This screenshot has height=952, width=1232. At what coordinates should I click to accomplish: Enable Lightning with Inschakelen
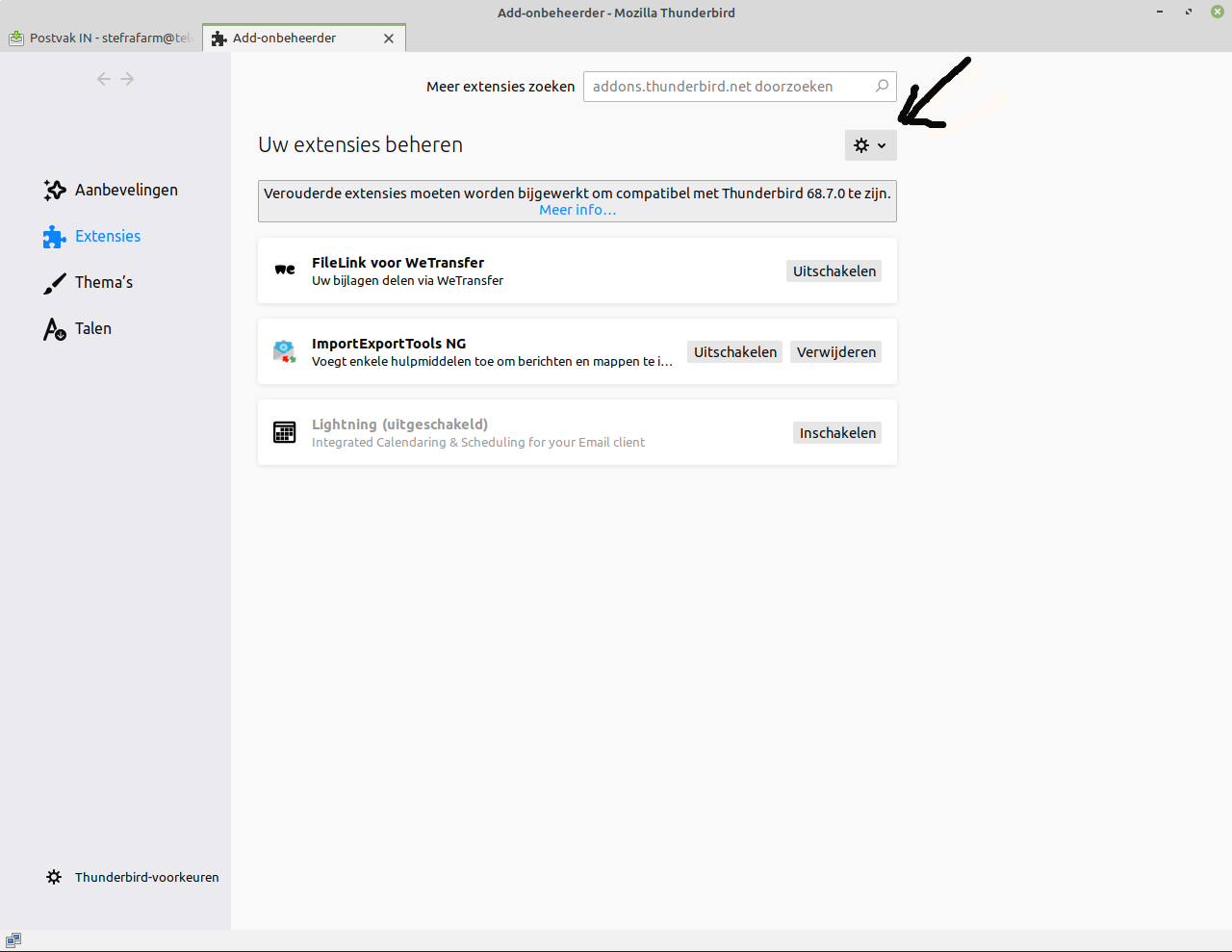point(837,433)
